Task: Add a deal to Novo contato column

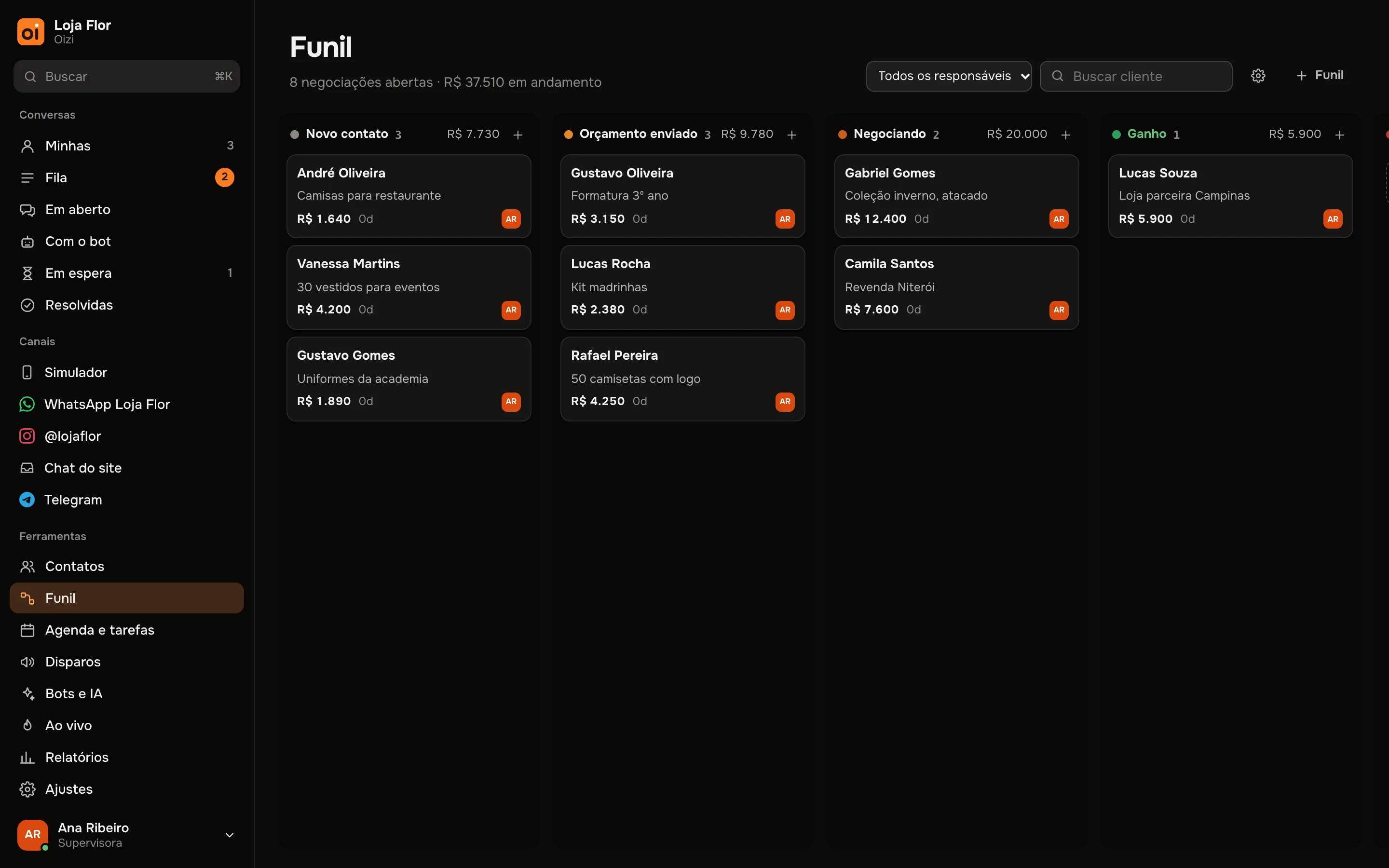Action: pyautogui.click(x=517, y=135)
